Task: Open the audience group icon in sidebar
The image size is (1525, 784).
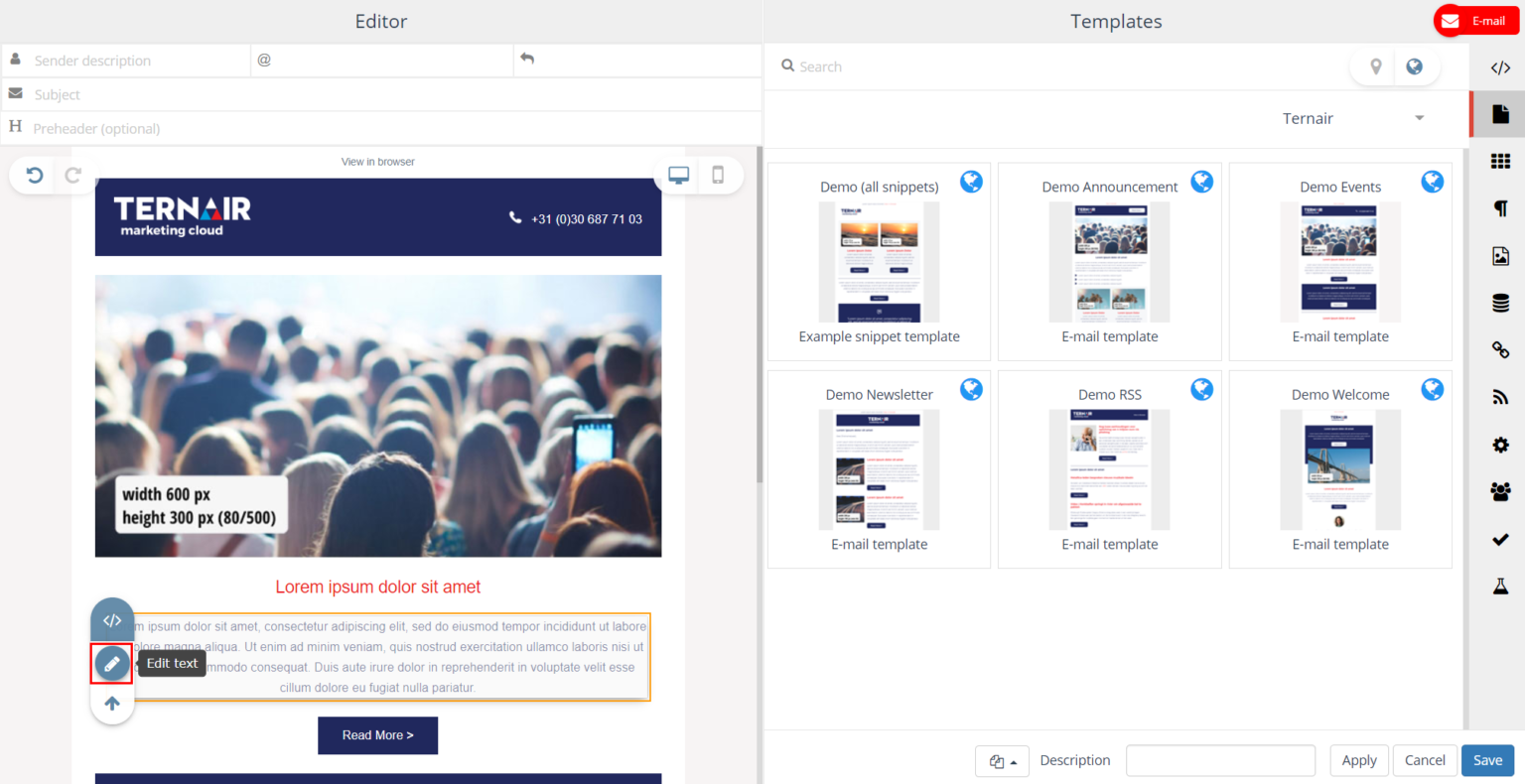Action: click(x=1500, y=491)
